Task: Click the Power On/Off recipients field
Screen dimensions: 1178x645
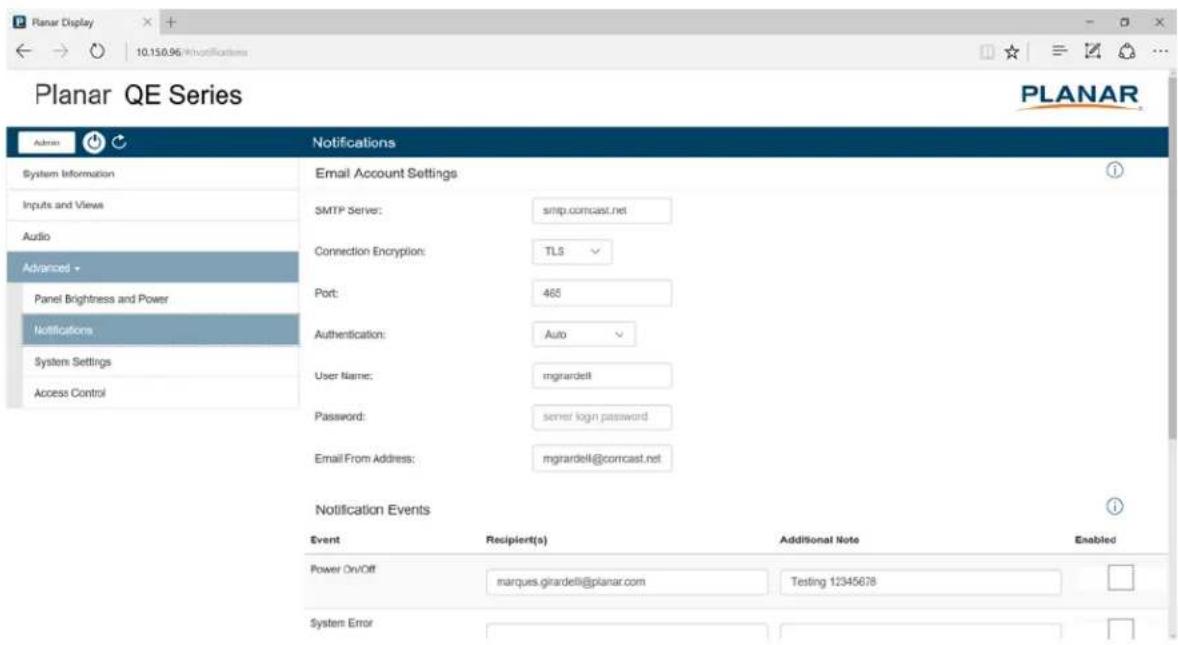Action: coord(627,582)
